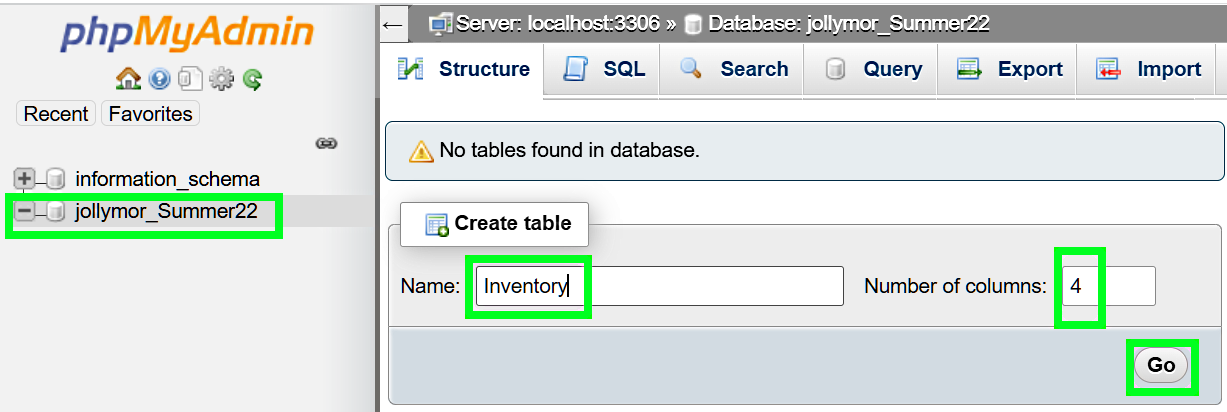Open help via the blue question mark icon
The image size is (1227, 412).
(x=159, y=79)
